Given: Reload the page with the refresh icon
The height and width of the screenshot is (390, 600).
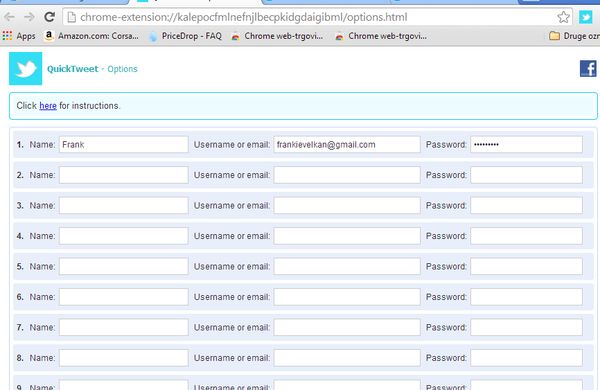Looking at the screenshot, I should 49,17.
